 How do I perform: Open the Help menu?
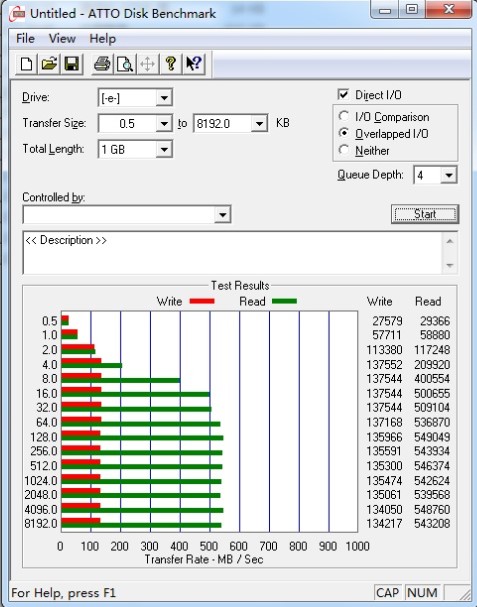(103, 39)
